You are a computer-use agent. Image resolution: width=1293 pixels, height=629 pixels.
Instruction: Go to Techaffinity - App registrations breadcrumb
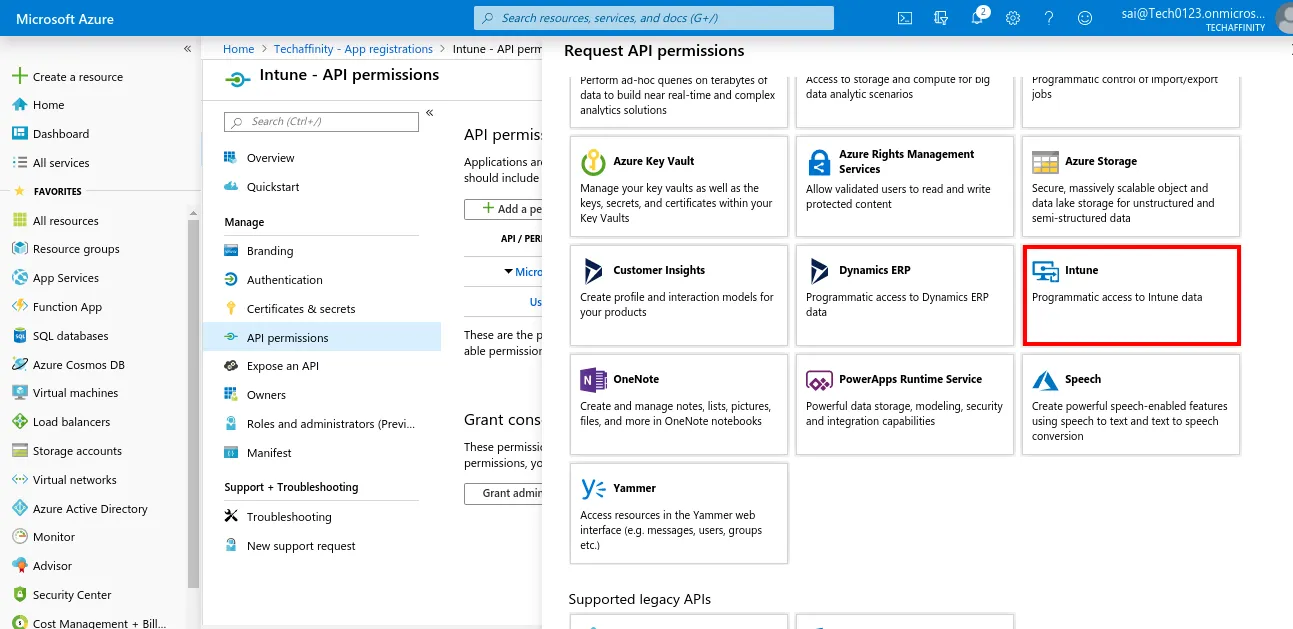pos(353,49)
